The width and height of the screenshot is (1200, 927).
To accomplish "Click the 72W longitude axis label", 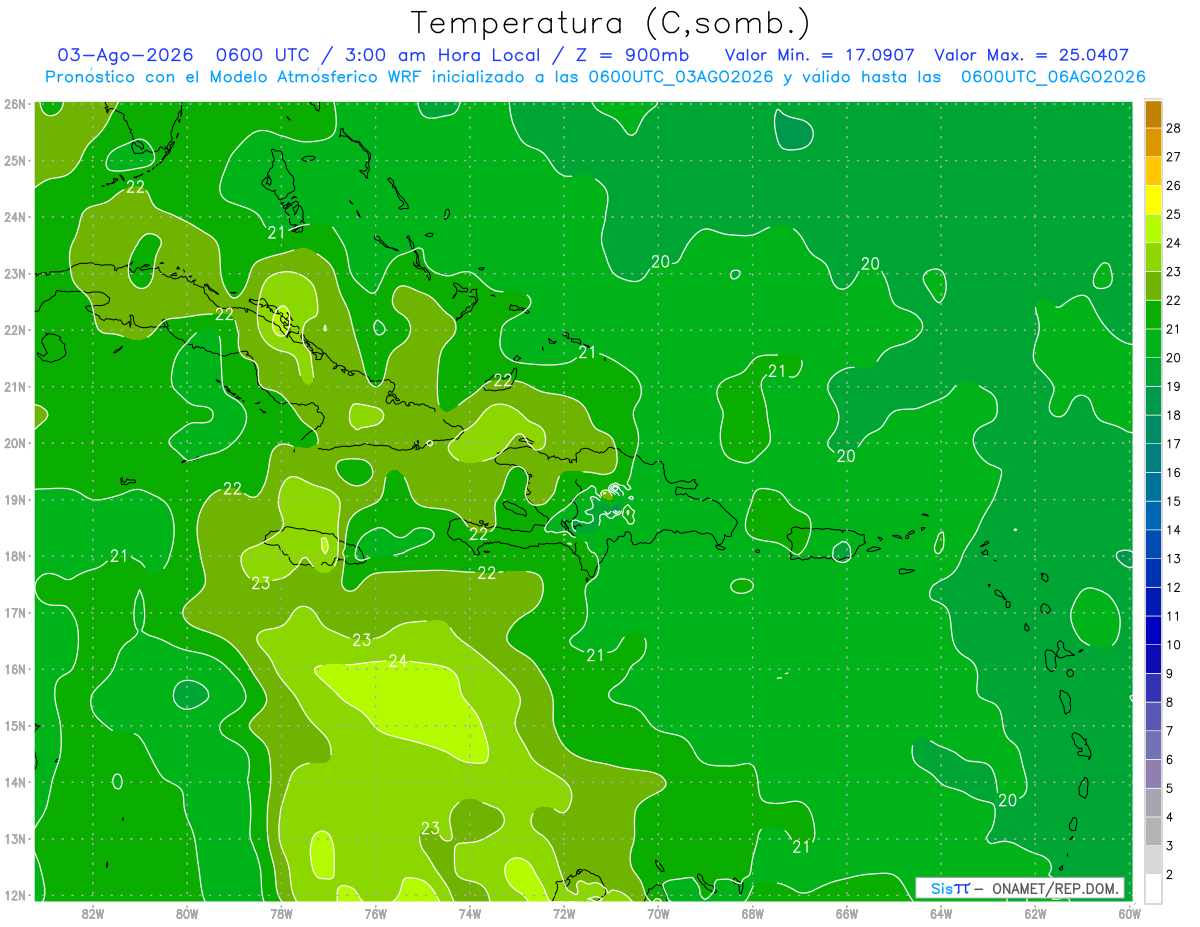I will coord(564,914).
